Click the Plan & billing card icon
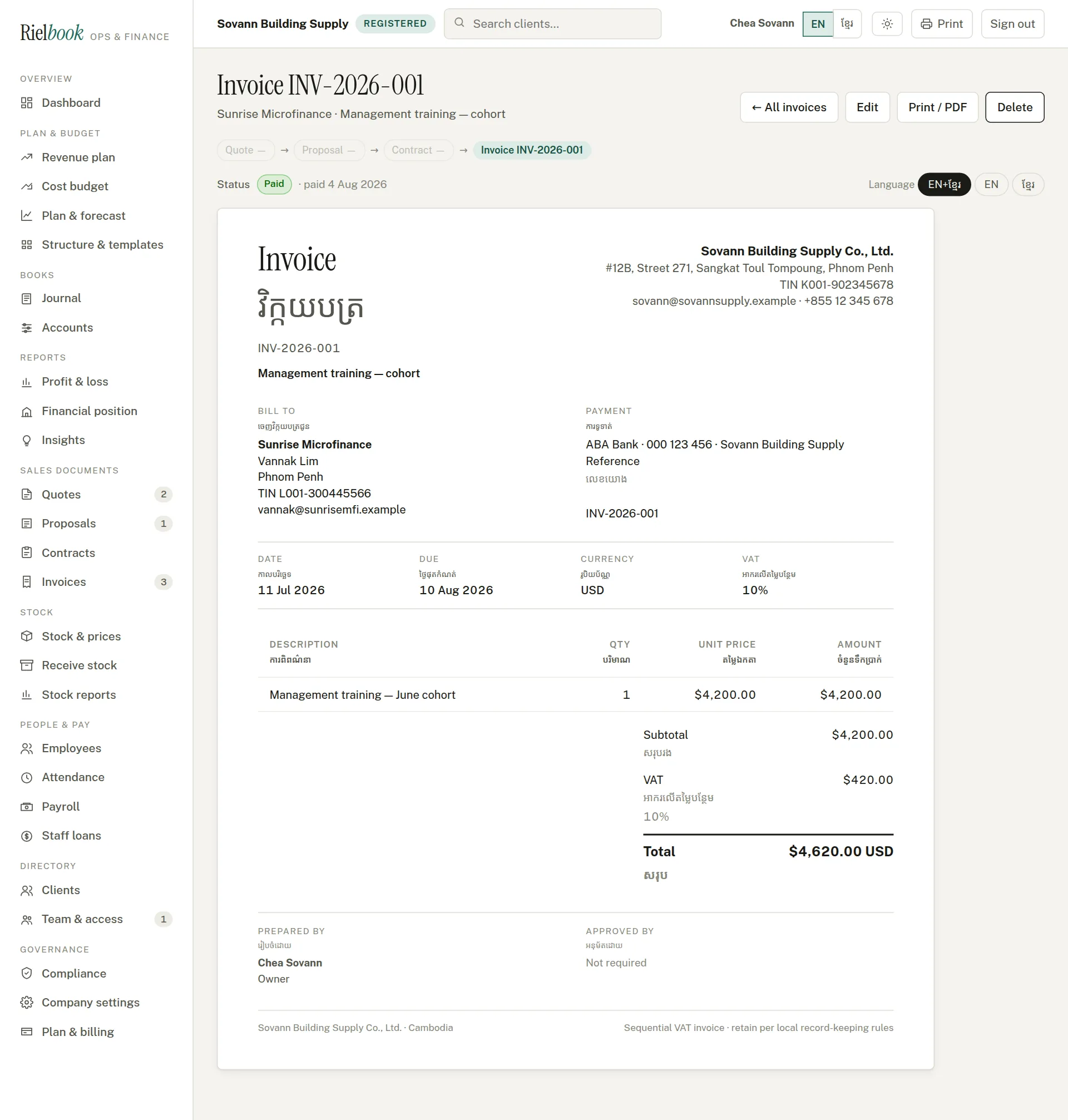The width and height of the screenshot is (1068, 1120). (x=27, y=1032)
